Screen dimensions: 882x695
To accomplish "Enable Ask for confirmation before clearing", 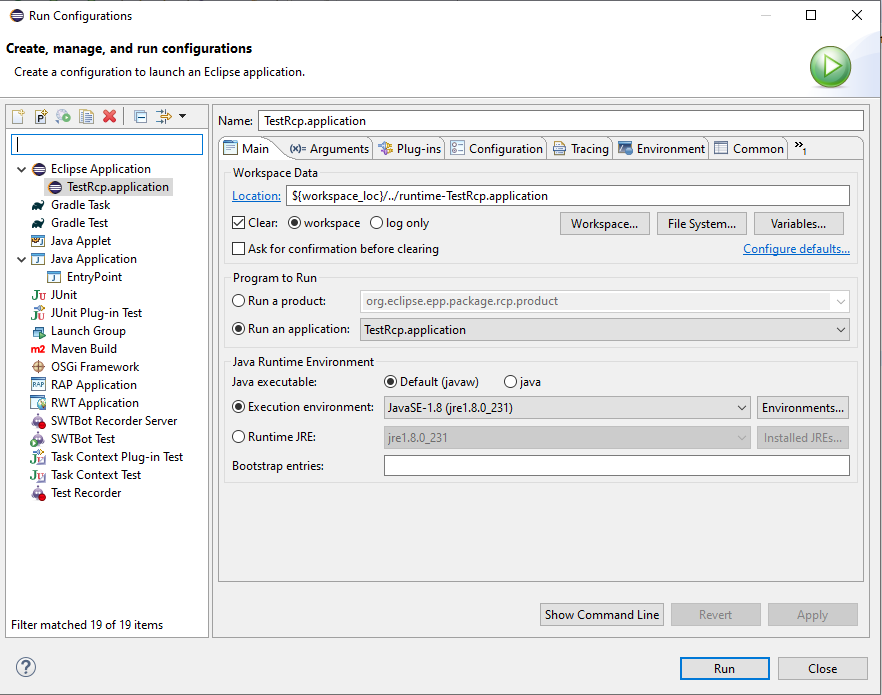I will point(239,249).
